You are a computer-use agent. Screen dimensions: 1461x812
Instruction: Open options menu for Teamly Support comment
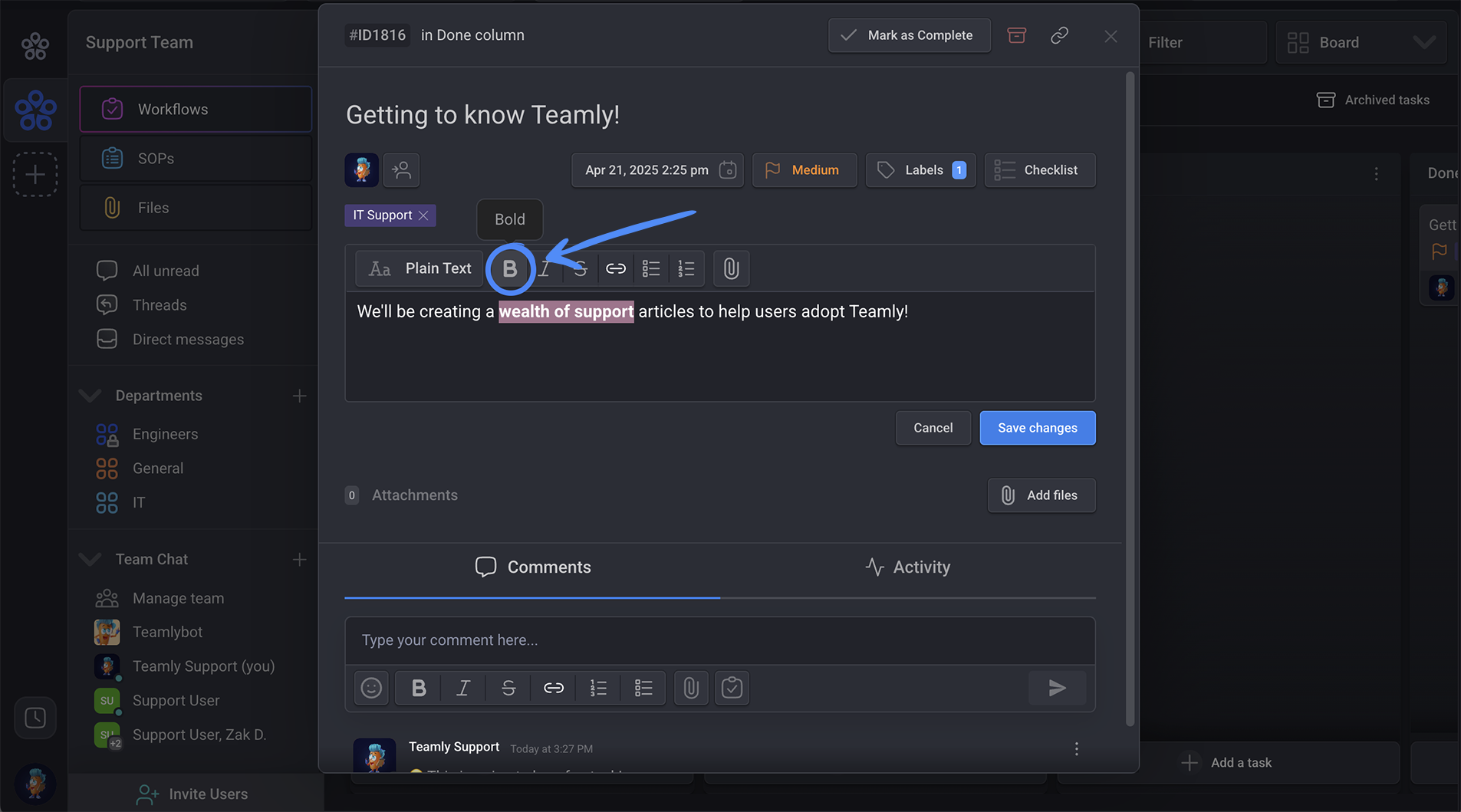tap(1076, 748)
